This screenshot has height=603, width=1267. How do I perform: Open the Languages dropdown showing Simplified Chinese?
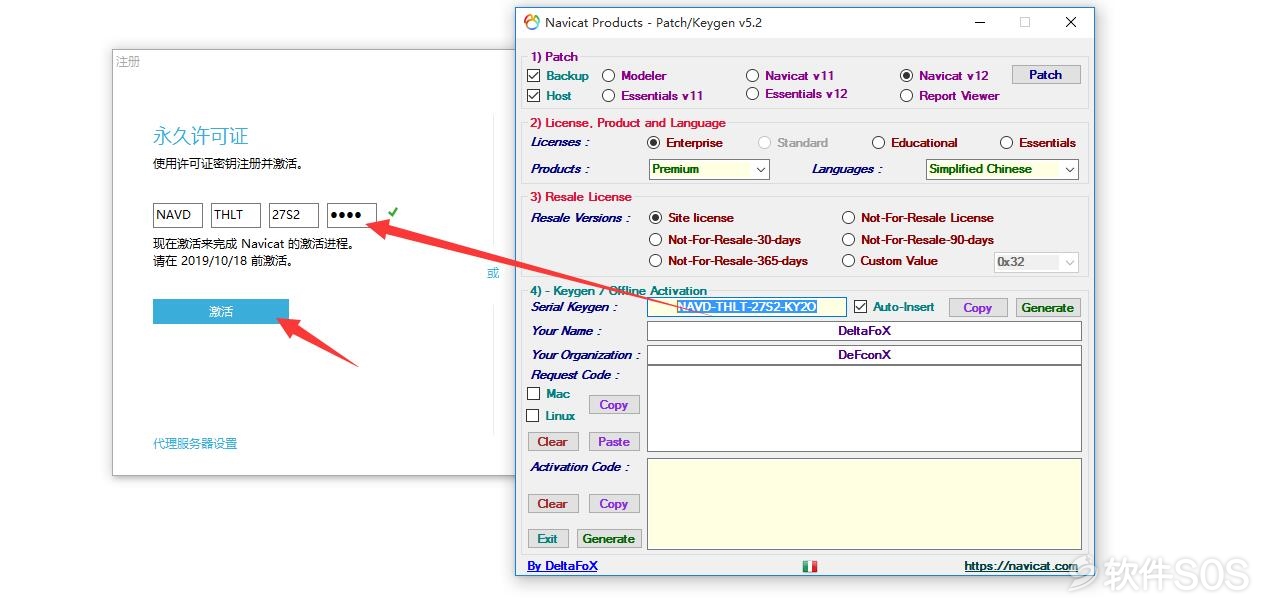(1003, 170)
